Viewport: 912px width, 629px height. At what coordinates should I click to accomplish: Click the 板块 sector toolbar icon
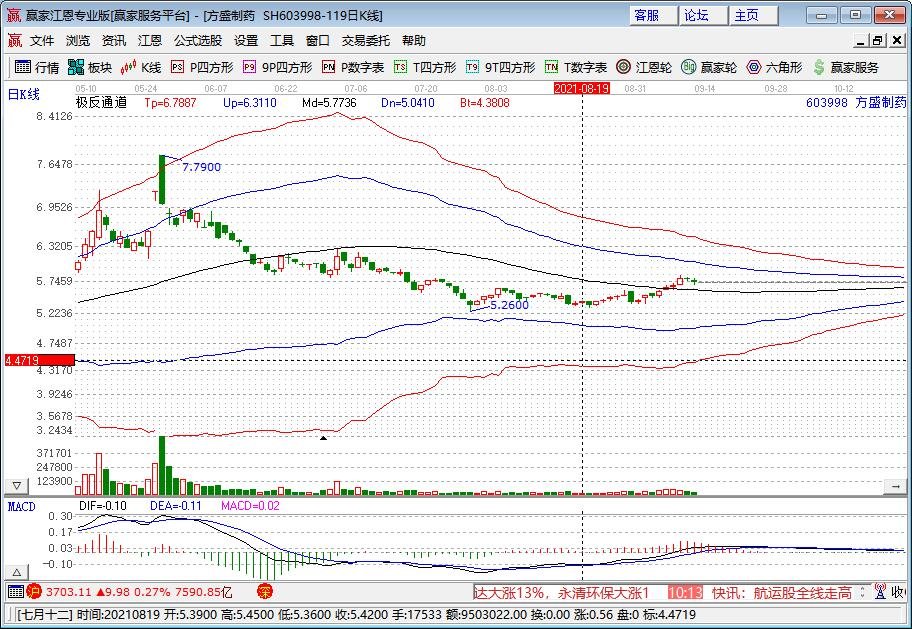90,67
